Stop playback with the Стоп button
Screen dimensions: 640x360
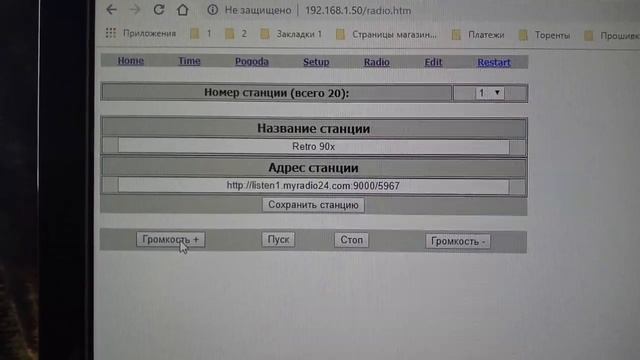coord(351,240)
